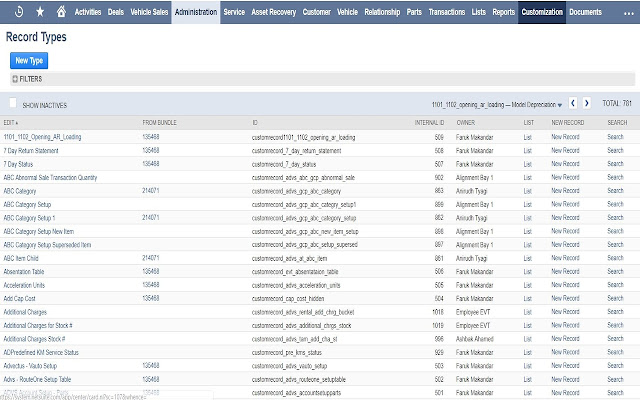Open Additional Charges for Stock # link
The height and width of the screenshot is (400, 640).
pyautogui.click(x=38, y=325)
